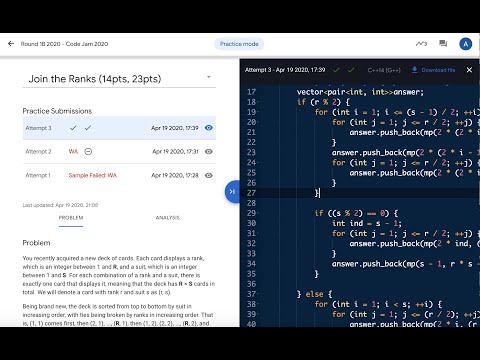Click the first green check in code header
The height and width of the screenshot is (360, 480).
[x=337, y=70]
